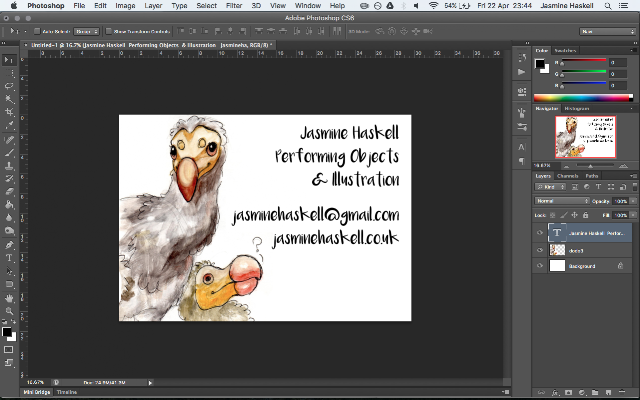Open the History panel icon
640x400 pixels.
[x=521, y=58]
